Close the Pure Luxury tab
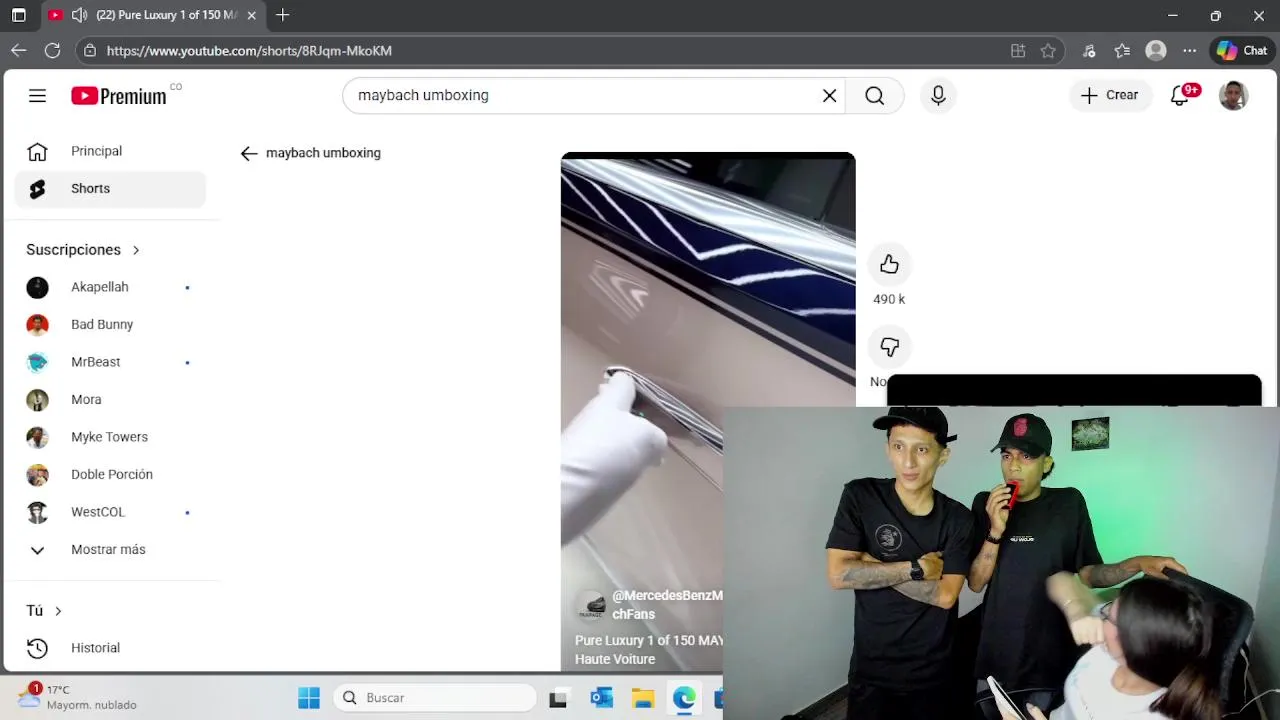The height and width of the screenshot is (720, 1280). [x=251, y=15]
